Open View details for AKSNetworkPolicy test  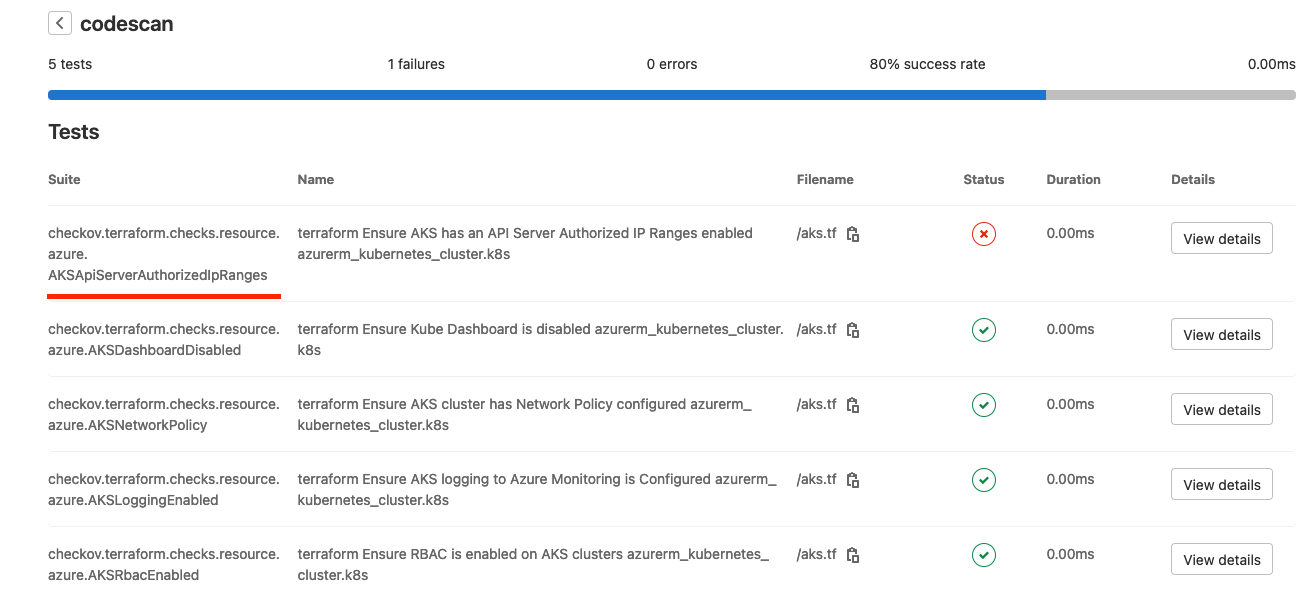pyautogui.click(x=1221, y=409)
